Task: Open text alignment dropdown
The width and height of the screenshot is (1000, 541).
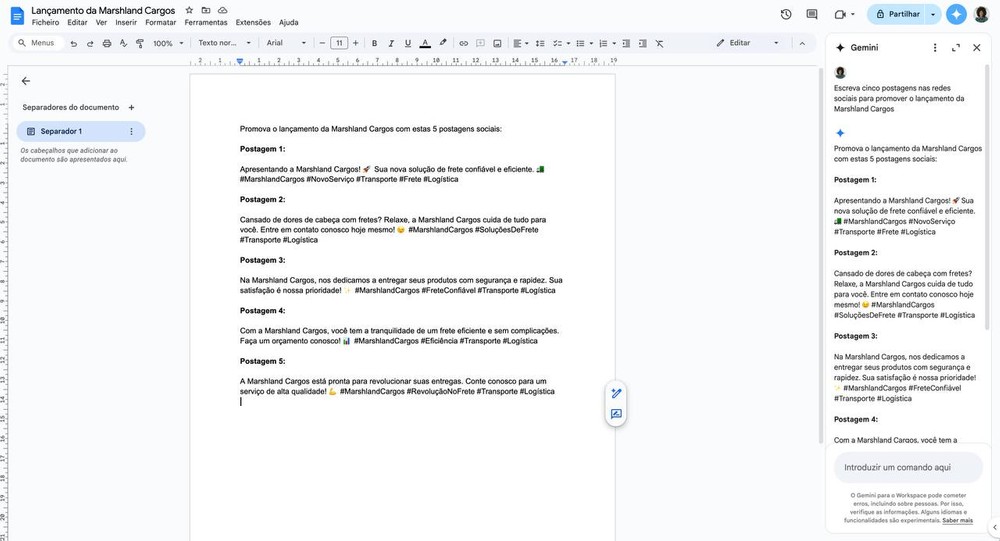Action: 520,43
